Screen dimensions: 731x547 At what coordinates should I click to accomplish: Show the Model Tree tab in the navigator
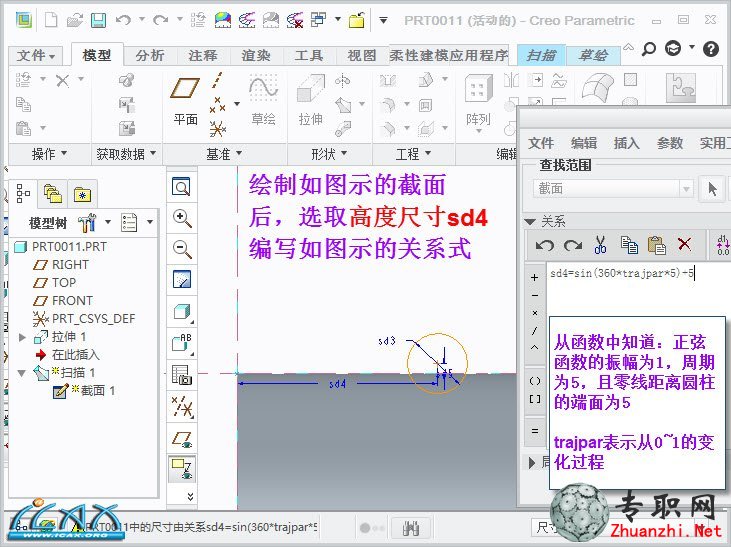[x=23, y=193]
